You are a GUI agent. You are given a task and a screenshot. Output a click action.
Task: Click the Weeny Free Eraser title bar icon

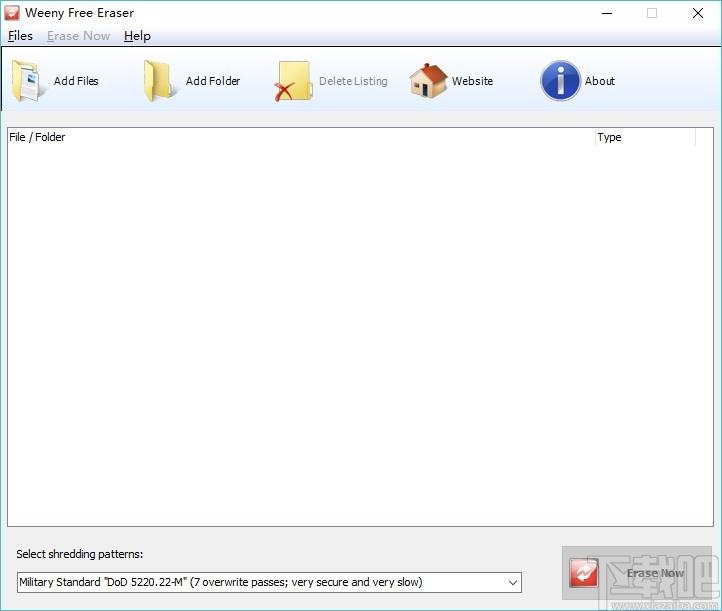[x=12, y=13]
